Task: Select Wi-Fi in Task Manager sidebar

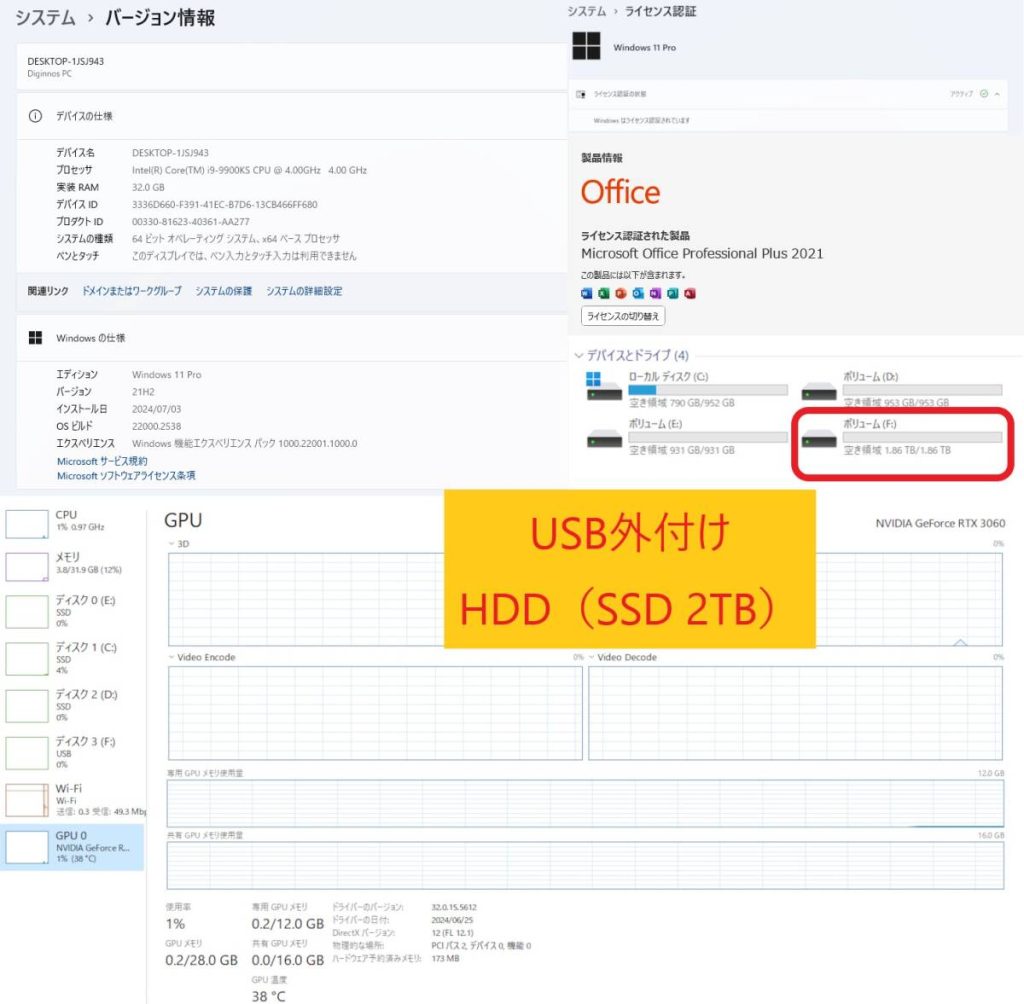Action: coord(72,800)
